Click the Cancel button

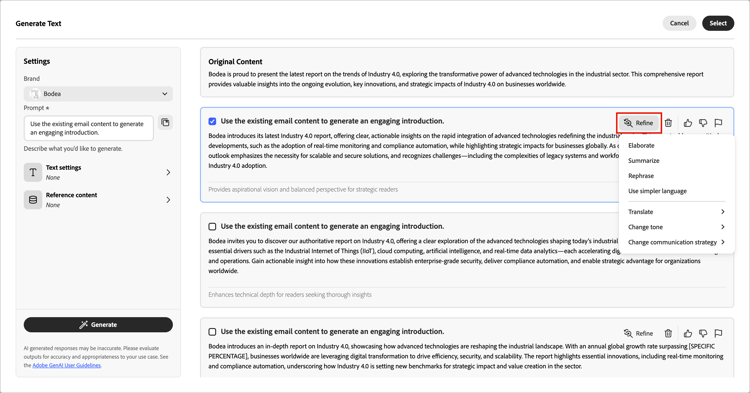pyautogui.click(x=679, y=23)
